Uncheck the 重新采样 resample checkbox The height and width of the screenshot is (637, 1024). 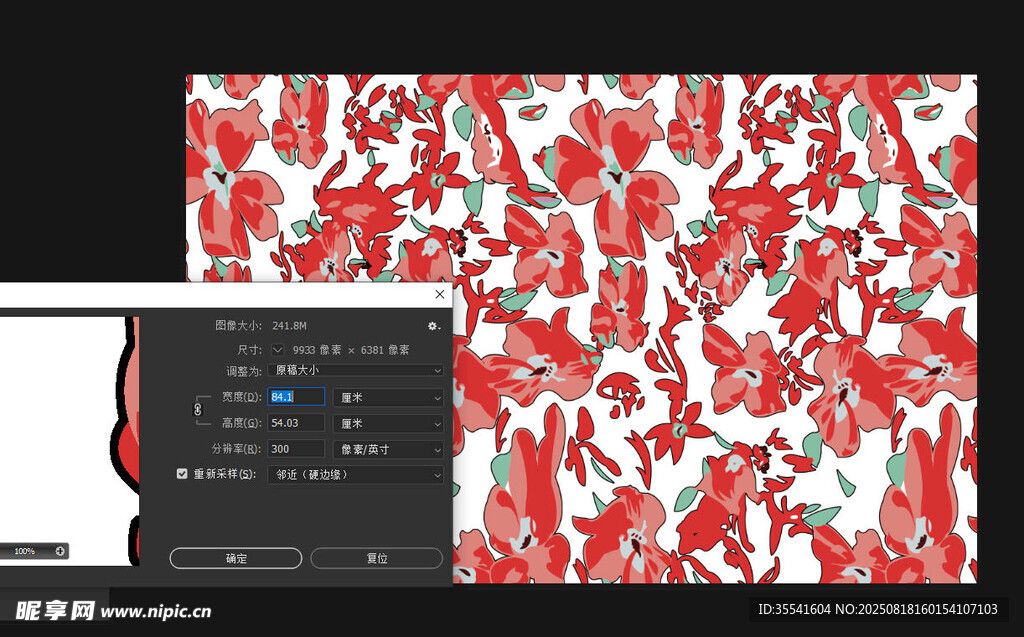(182, 474)
